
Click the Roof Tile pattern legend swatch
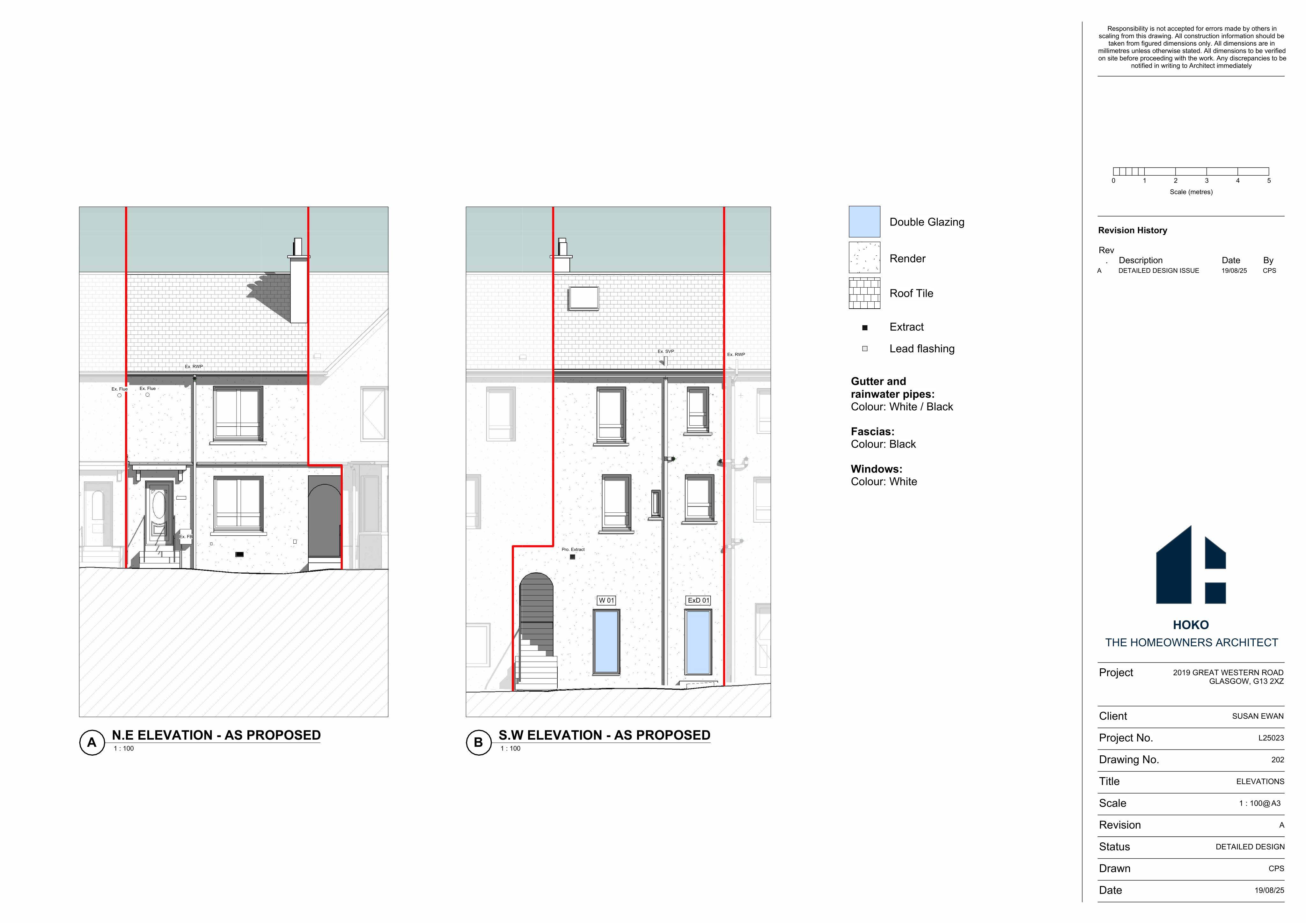pos(865,293)
